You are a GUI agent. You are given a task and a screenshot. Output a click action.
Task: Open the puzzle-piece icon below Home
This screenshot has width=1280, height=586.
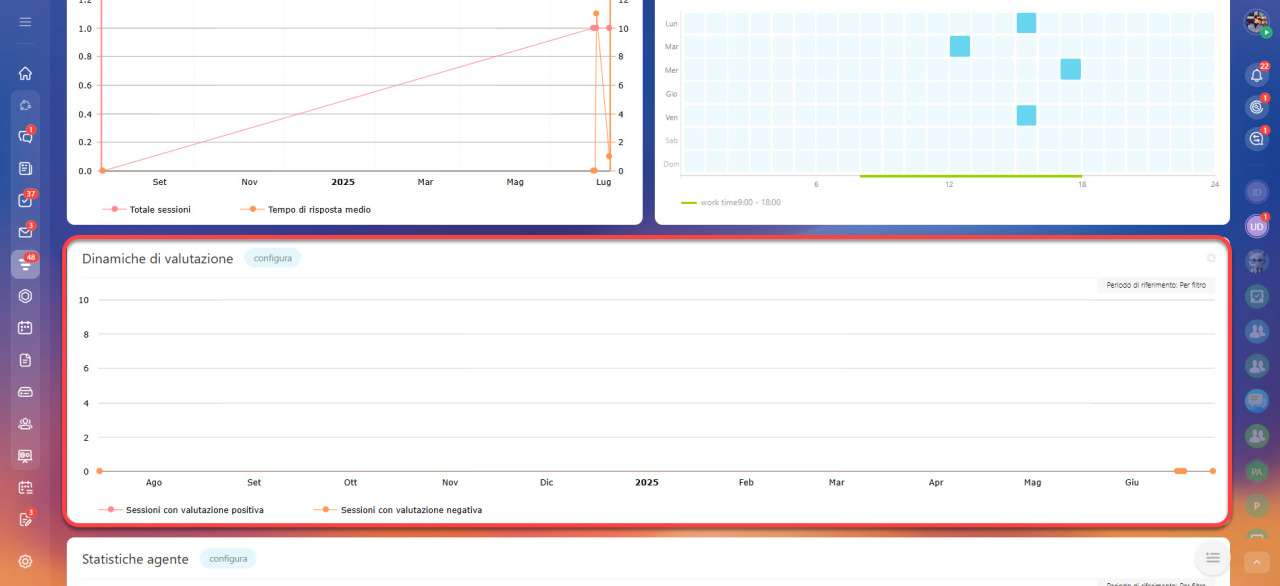coord(25,105)
